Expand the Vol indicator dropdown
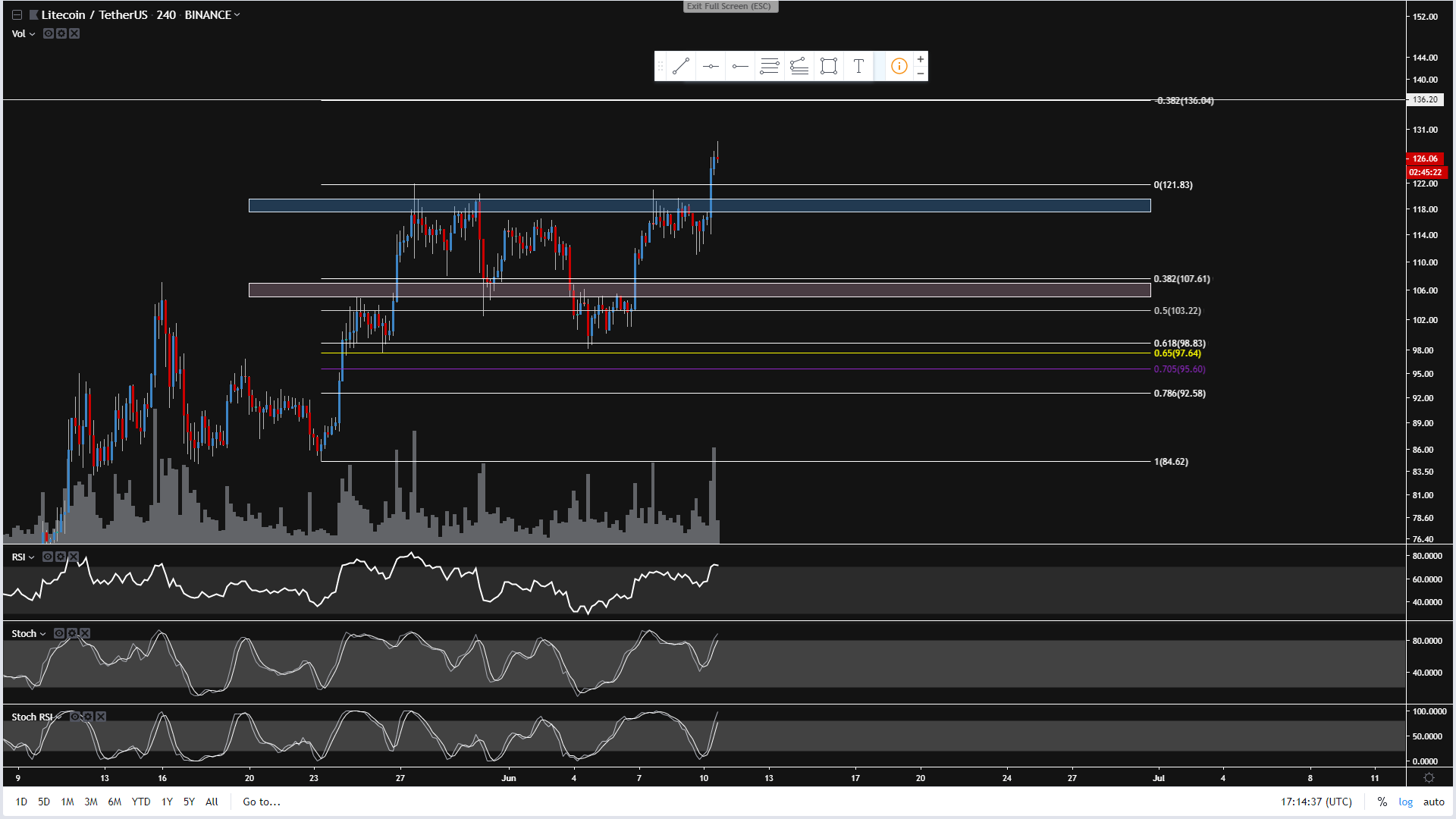1456x819 pixels. (32, 34)
